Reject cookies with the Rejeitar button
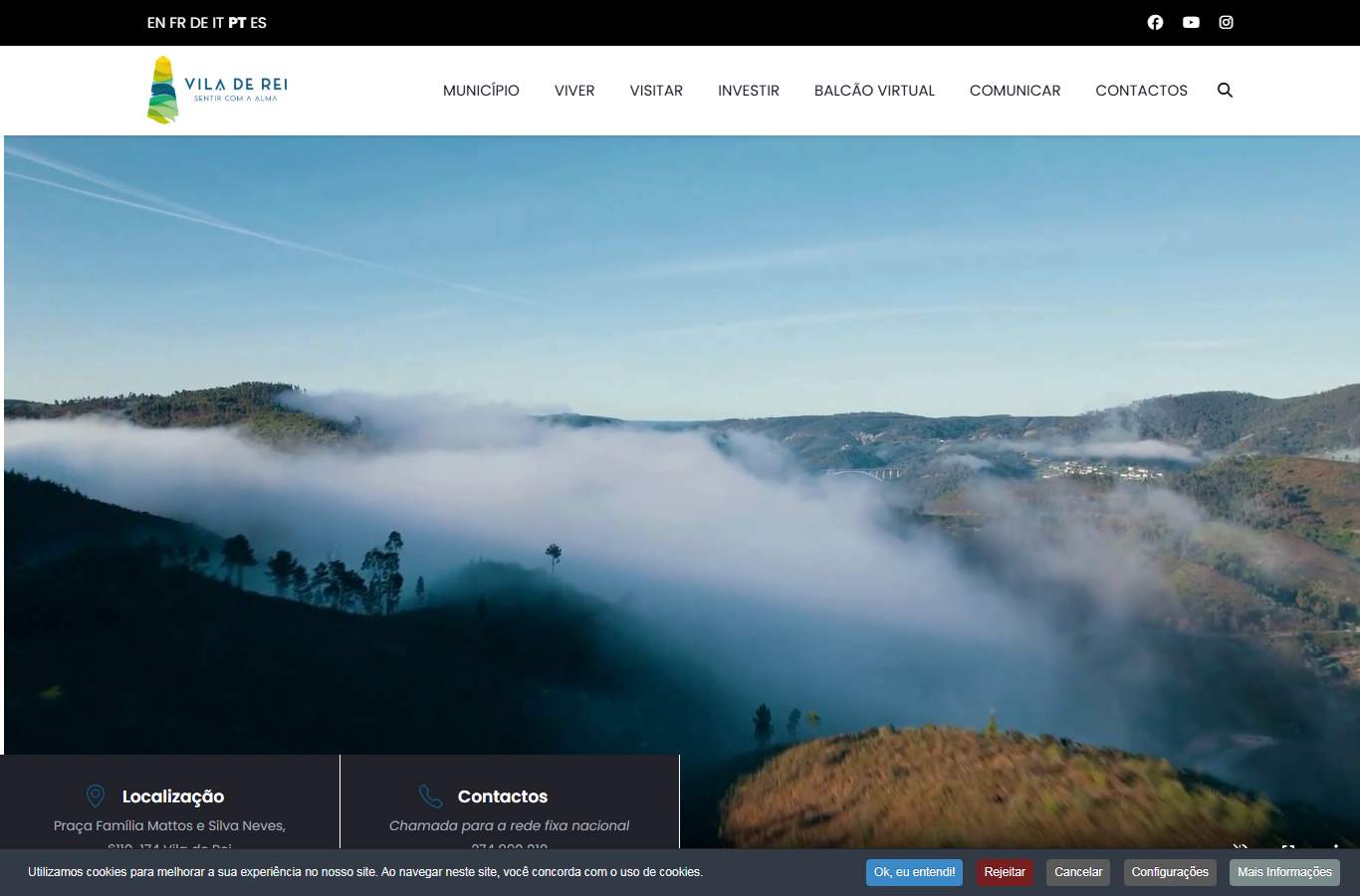 pyautogui.click(x=1005, y=872)
